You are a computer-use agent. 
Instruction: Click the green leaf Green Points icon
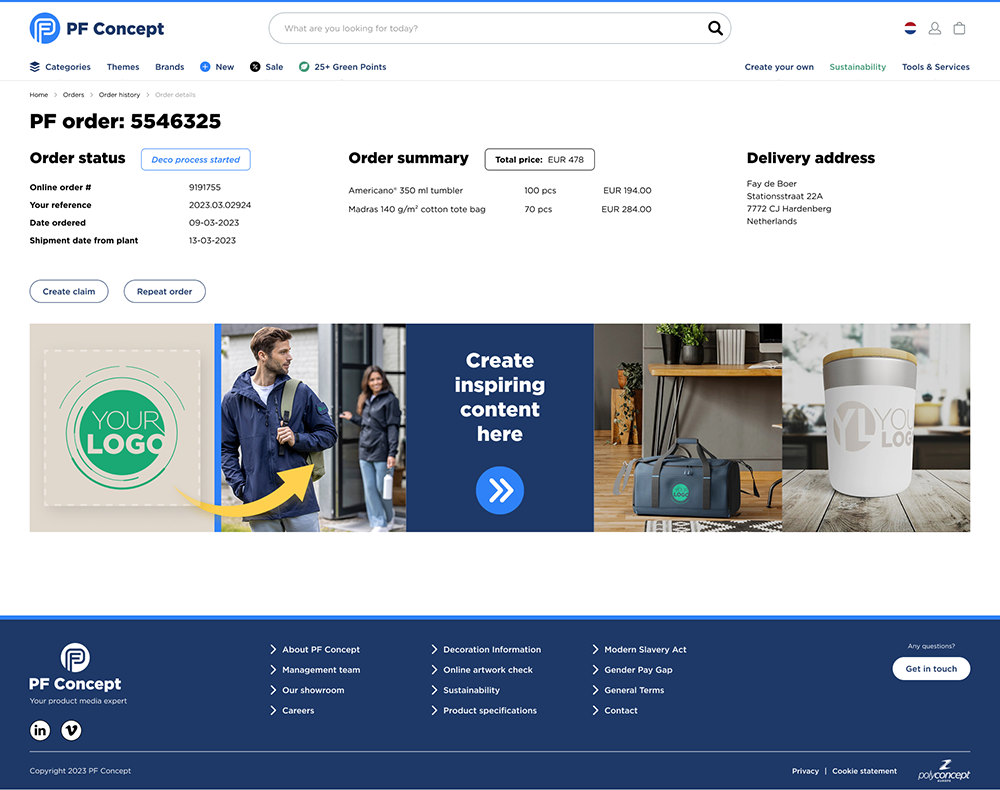[304, 67]
